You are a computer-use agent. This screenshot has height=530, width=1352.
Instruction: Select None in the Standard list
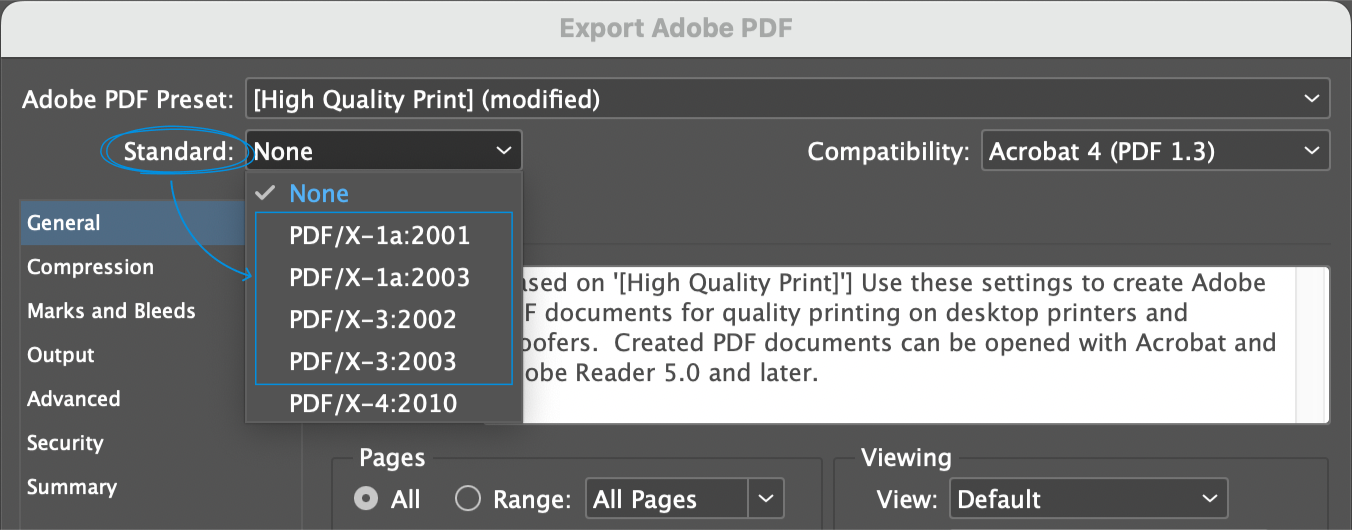[319, 194]
